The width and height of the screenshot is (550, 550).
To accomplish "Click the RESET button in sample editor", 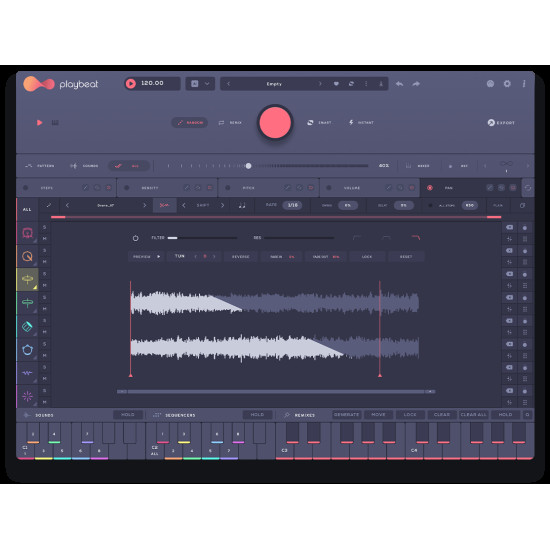I will tap(406, 257).
